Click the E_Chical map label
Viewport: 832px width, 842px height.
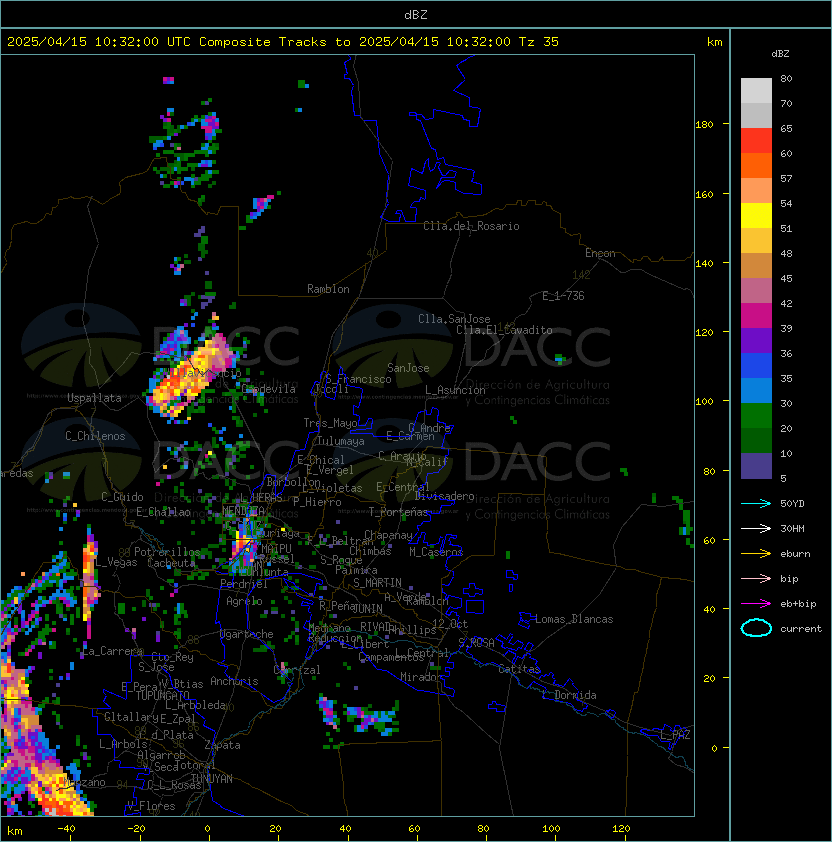[x=321, y=460]
